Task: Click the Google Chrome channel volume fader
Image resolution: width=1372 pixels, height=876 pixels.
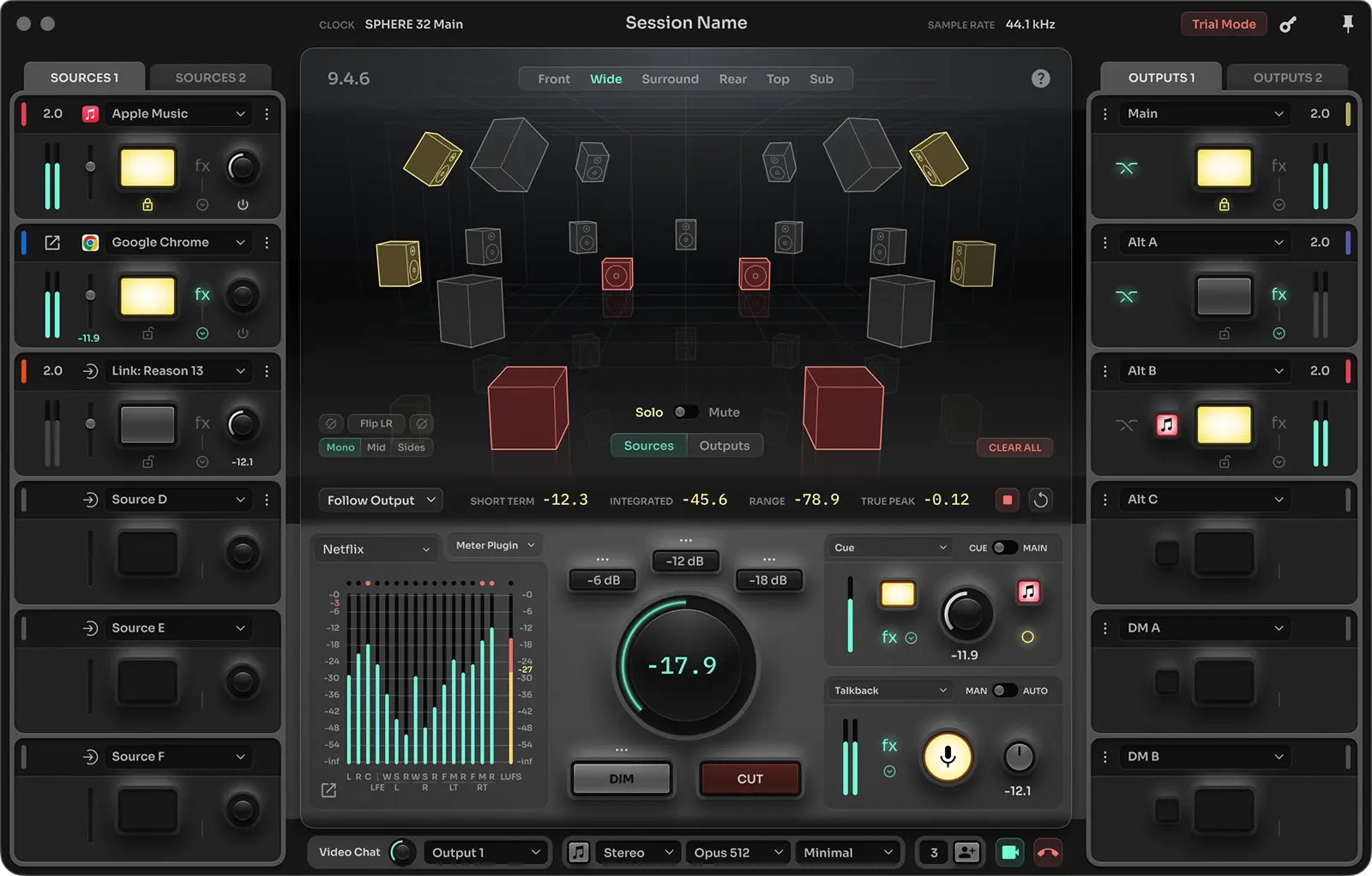Action: (x=89, y=294)
